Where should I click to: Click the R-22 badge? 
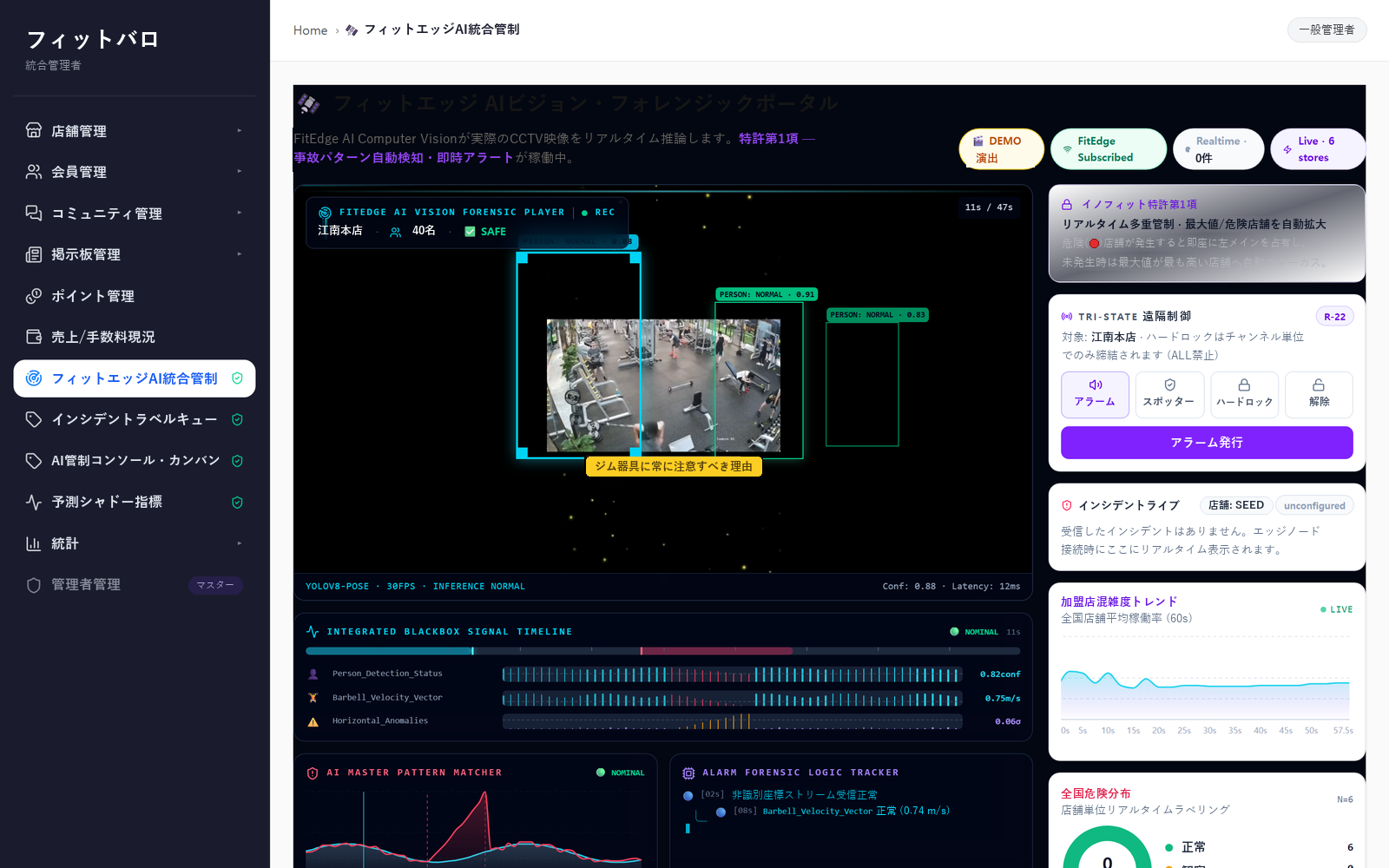click(x=1334, y=317)
